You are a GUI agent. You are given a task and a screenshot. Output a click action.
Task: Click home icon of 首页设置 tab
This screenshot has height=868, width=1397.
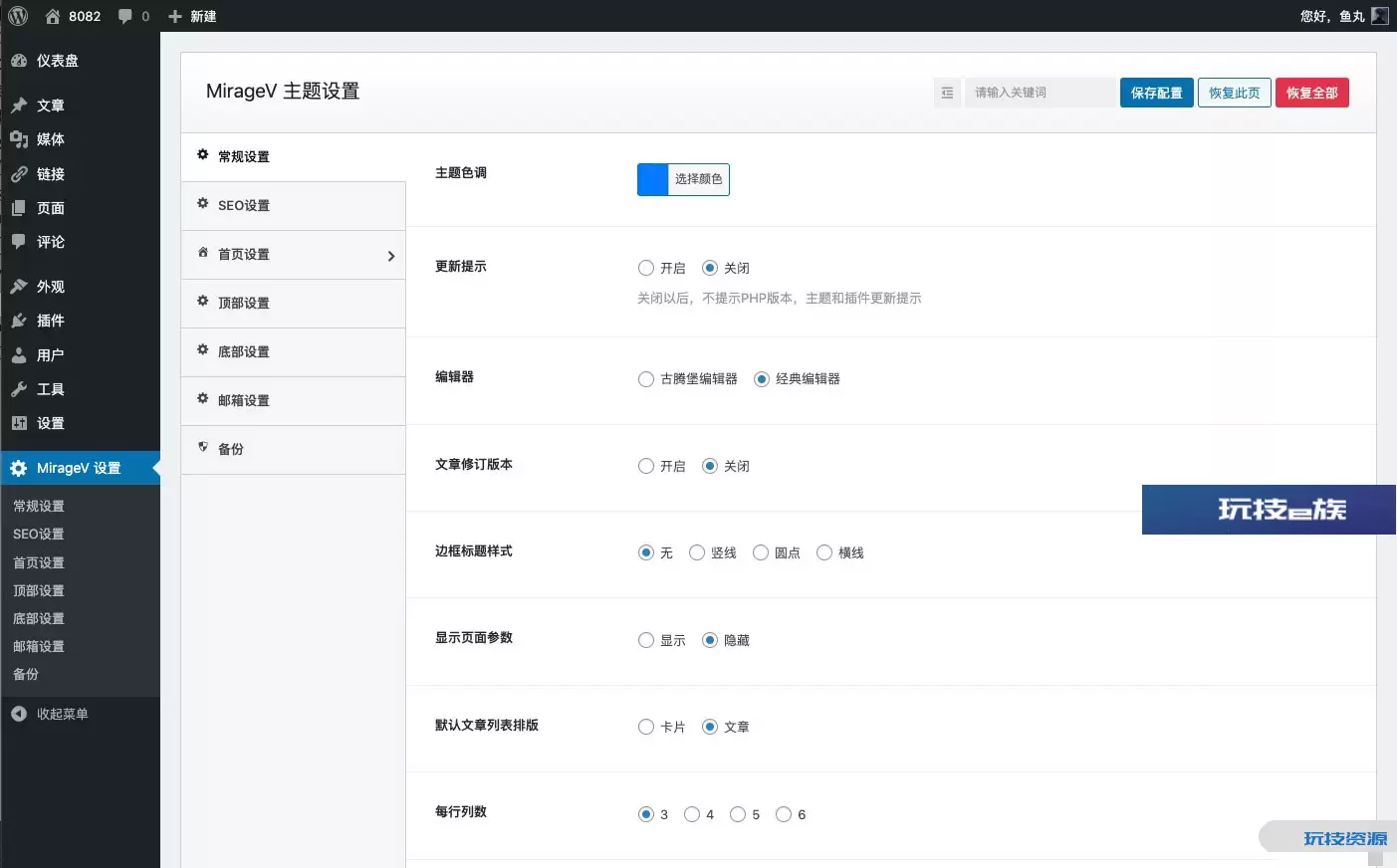[x=203, y=253]
